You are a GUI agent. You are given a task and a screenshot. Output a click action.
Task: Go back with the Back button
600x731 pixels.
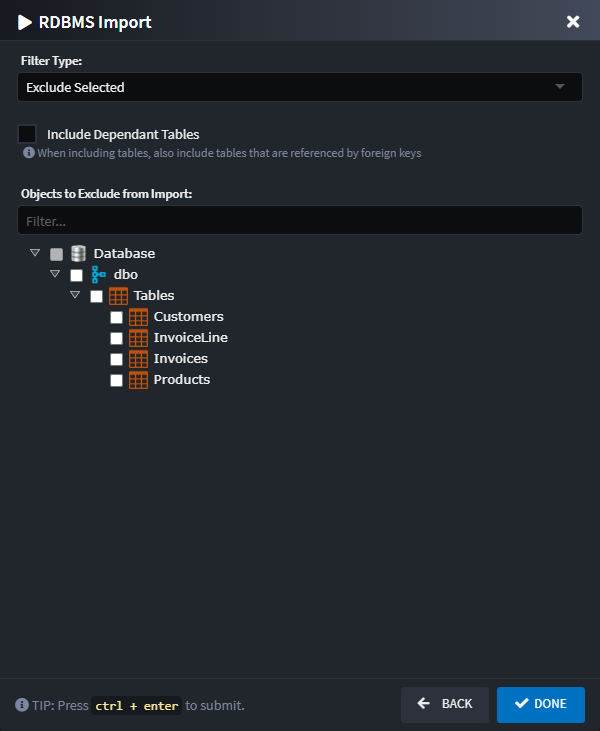(x=445, y=704)
